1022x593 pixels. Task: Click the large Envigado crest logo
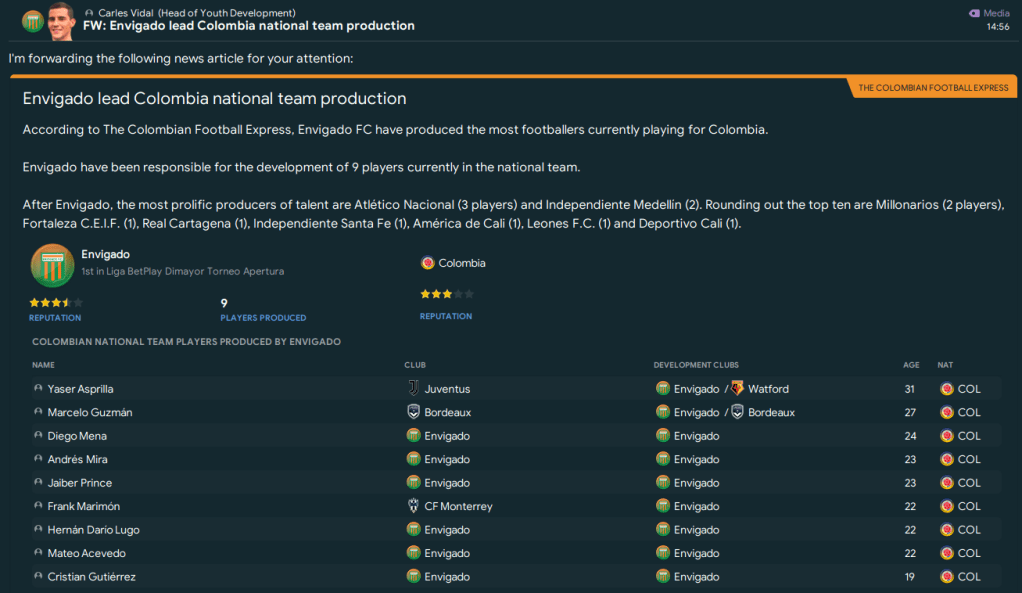click(53, 265)
